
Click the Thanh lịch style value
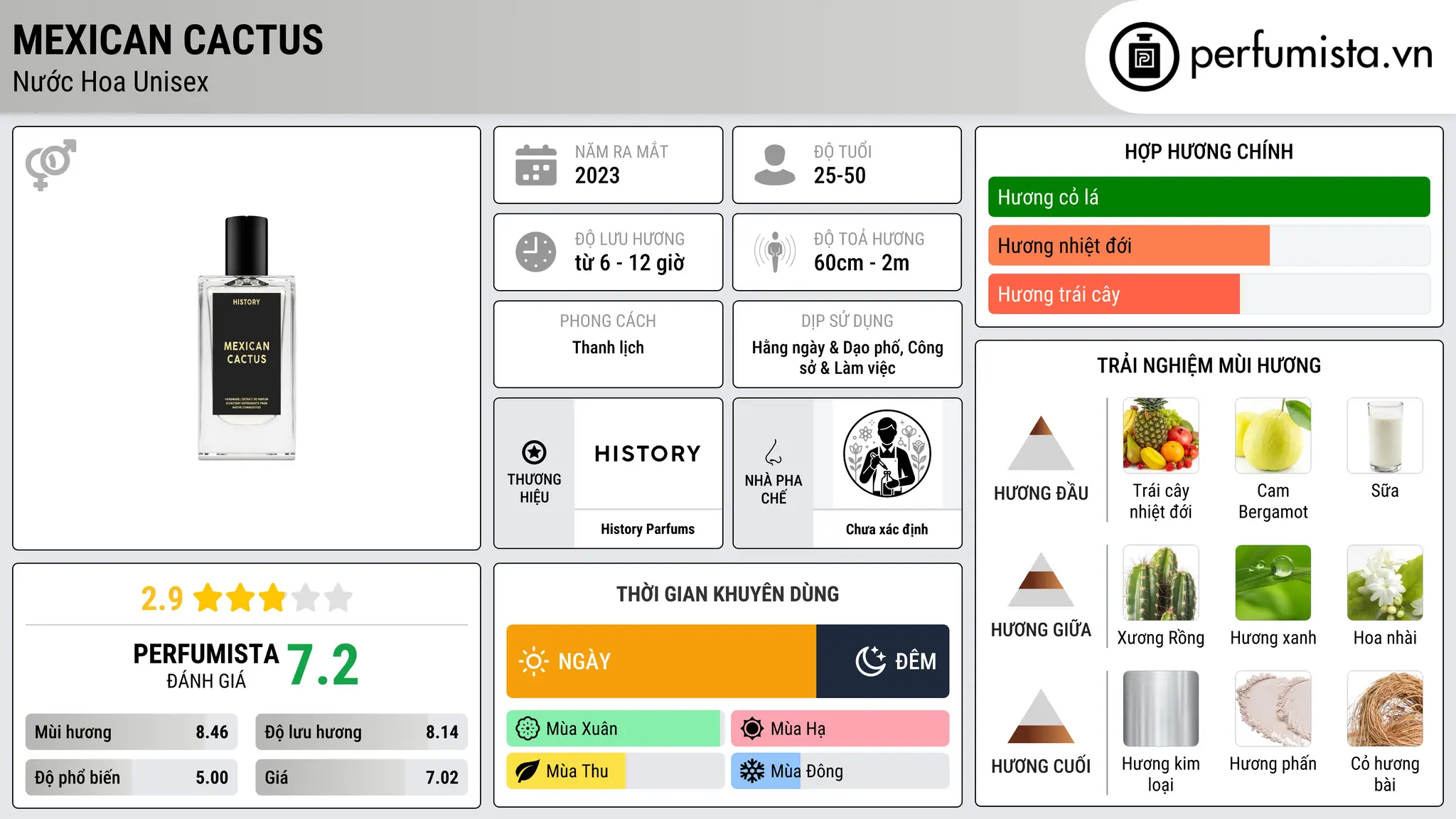click(x=608, y=348)
